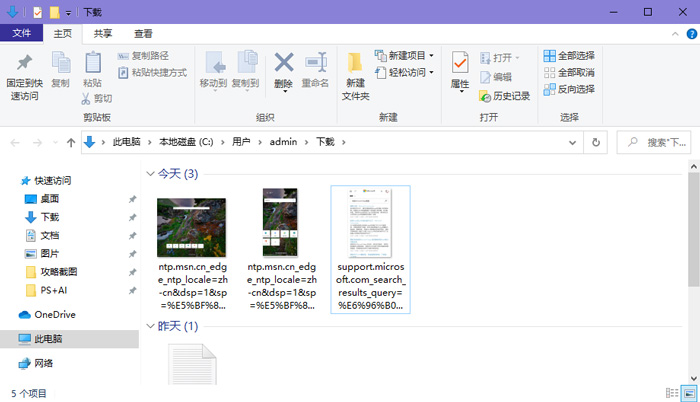Select the blank document under Yesterday

point(192,364)
